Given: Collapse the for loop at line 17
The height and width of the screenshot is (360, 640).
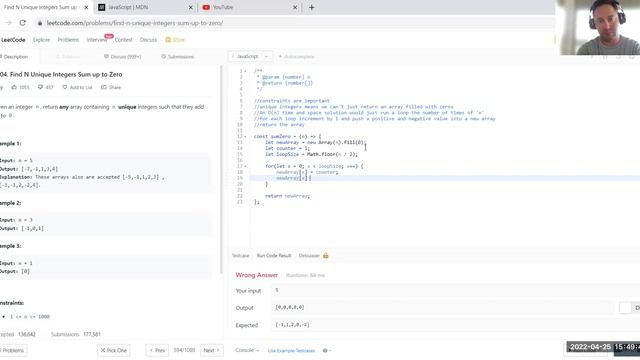Looking at the screenshot, I should tap(245, 167).
